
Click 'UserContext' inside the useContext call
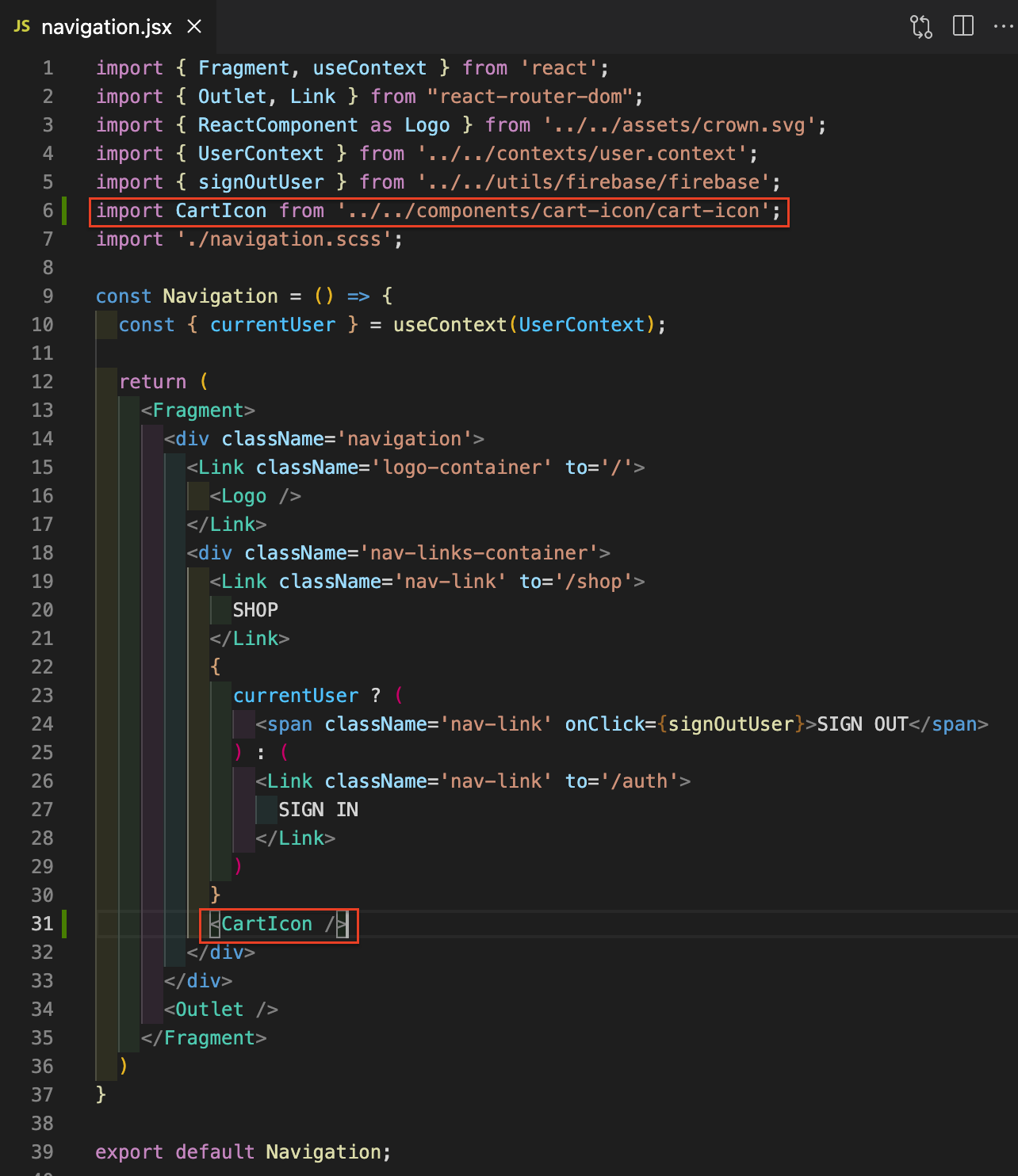(x=582, y=325)
